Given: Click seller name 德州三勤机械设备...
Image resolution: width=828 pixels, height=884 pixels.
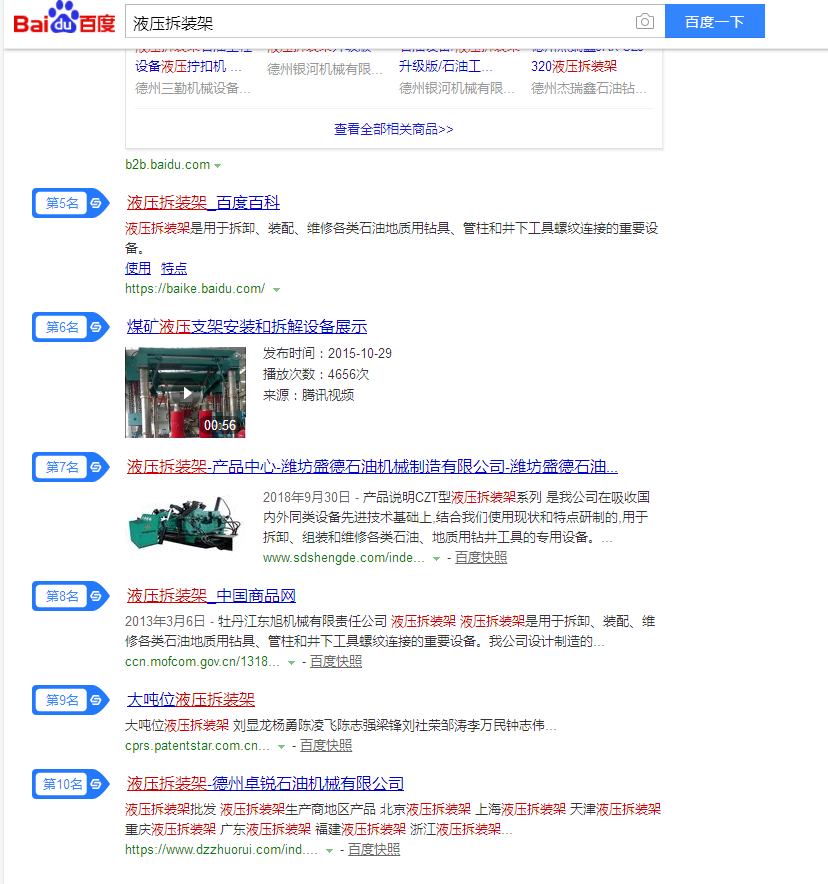Looking at the screenshot, I should pos(193,89).
